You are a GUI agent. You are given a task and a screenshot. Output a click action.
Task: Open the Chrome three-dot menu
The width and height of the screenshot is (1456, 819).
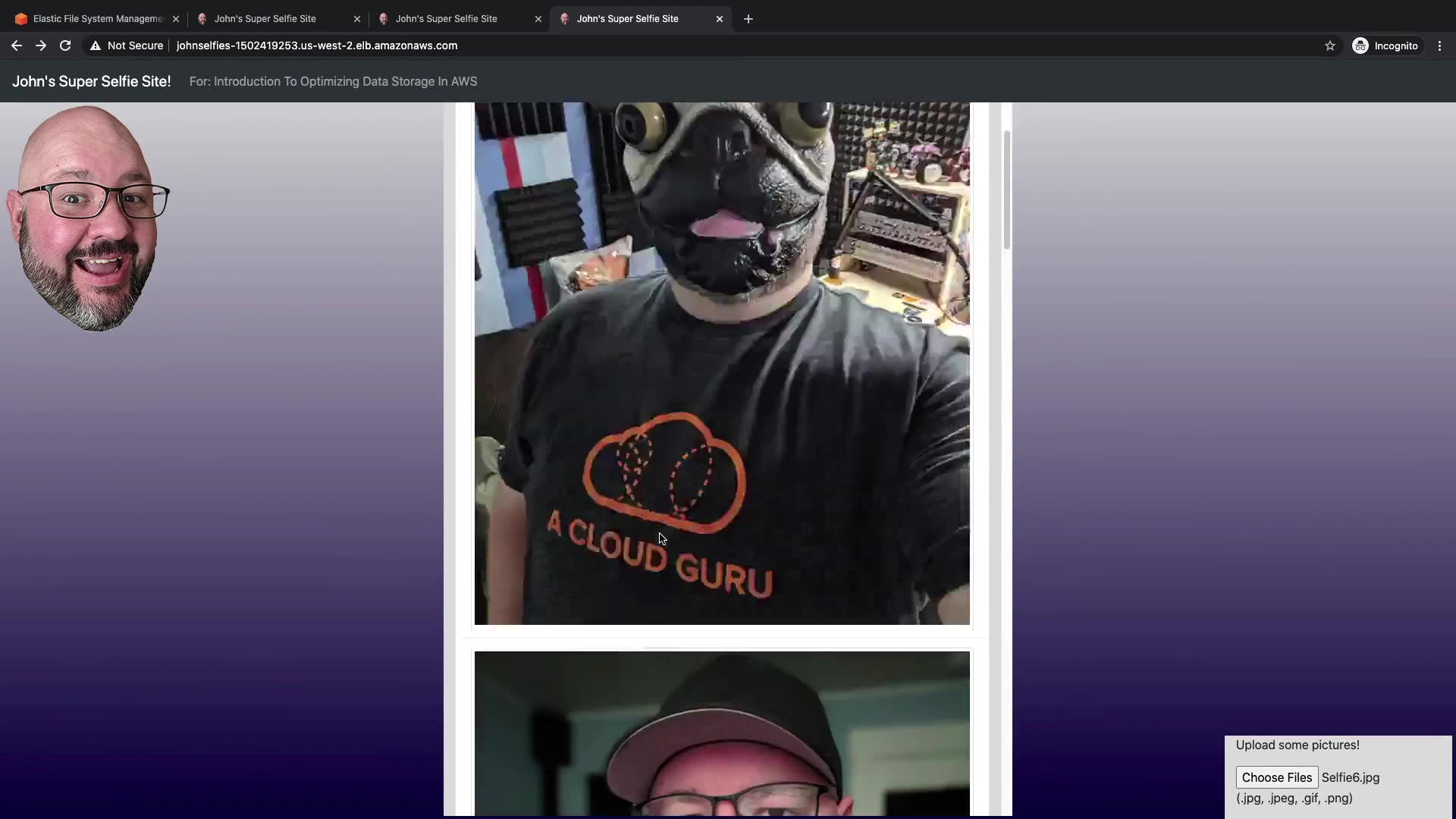click(1439, 45)
